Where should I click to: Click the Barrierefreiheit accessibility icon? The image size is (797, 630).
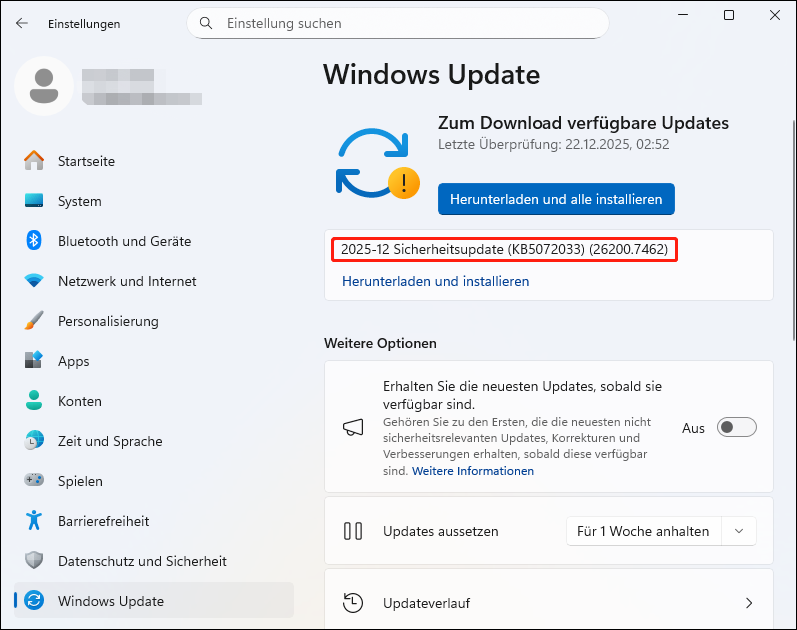pyautogui.click(x=34, y=520)
